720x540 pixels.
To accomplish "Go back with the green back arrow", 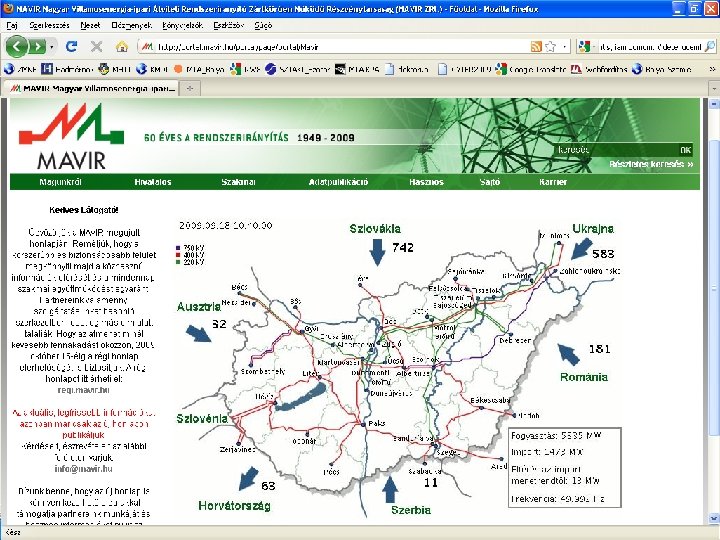I will click(x=17, y=46).
